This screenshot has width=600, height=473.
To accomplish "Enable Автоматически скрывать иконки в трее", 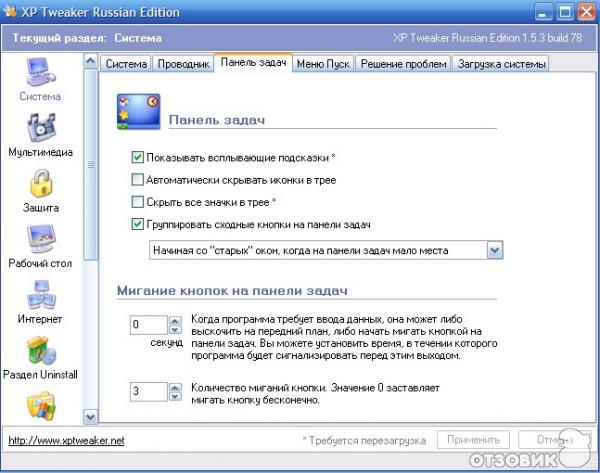I will pyautogui.click(x=137, y=179).
